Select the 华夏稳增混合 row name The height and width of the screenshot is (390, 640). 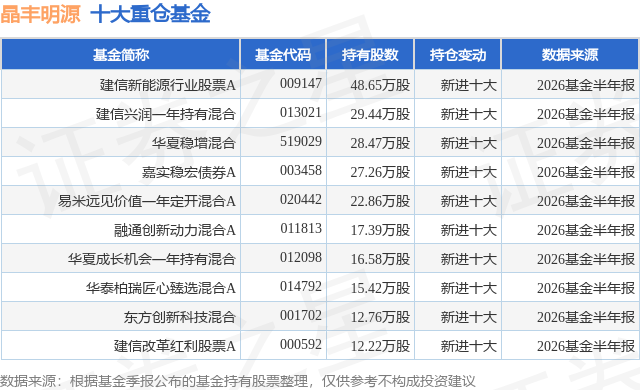coord(194,143)
